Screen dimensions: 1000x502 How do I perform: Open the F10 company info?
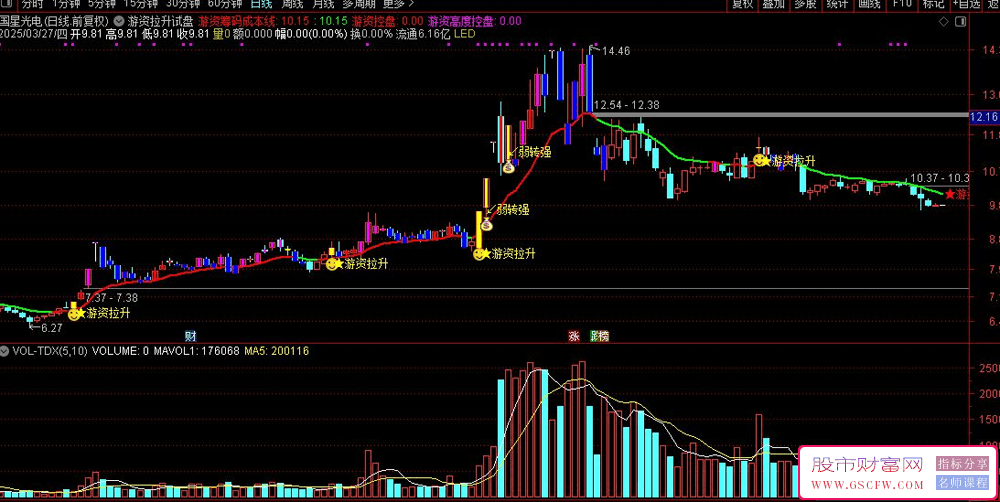pyautogui.click(x=902, y=4)
